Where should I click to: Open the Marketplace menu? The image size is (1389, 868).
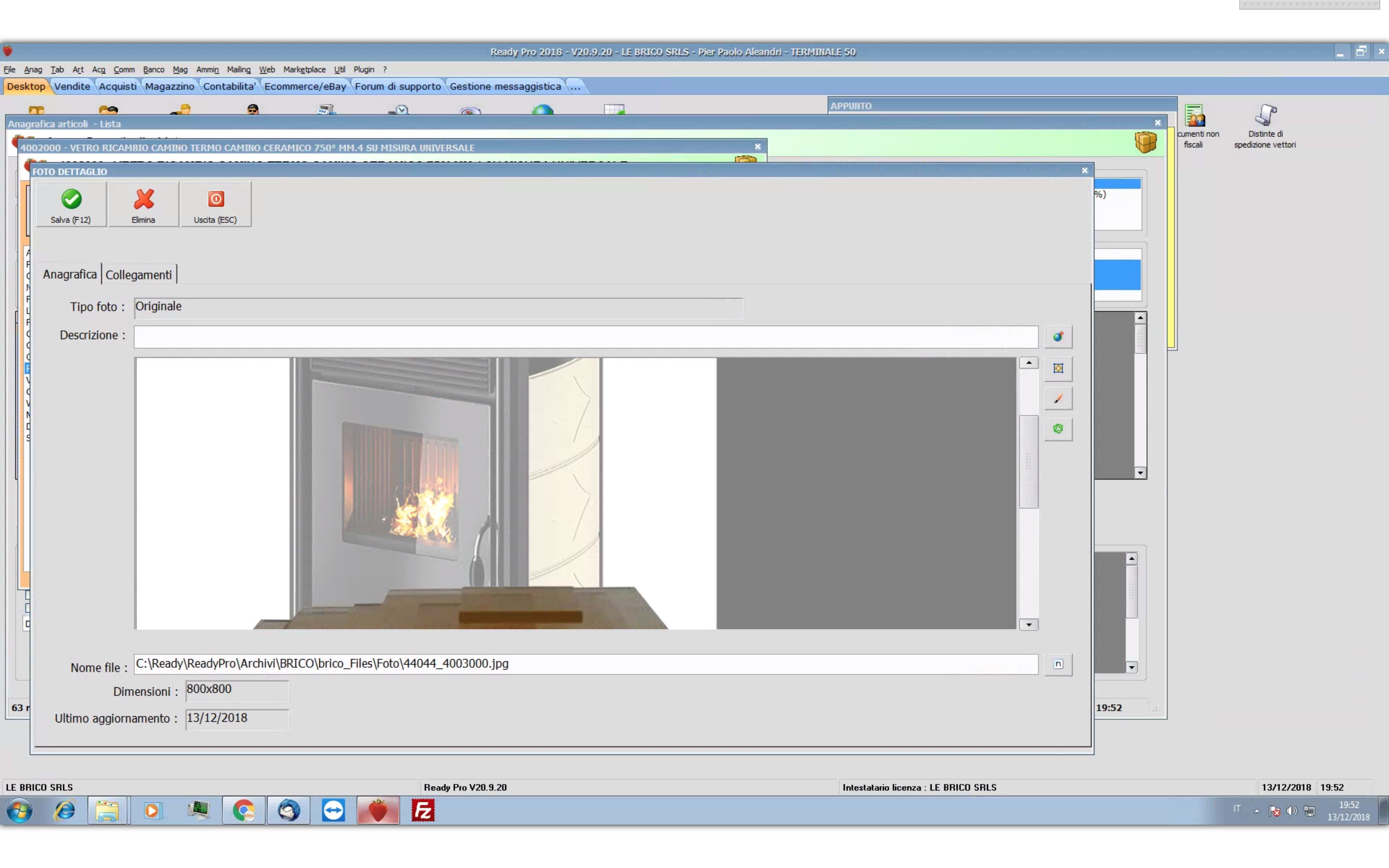point(304,69)
